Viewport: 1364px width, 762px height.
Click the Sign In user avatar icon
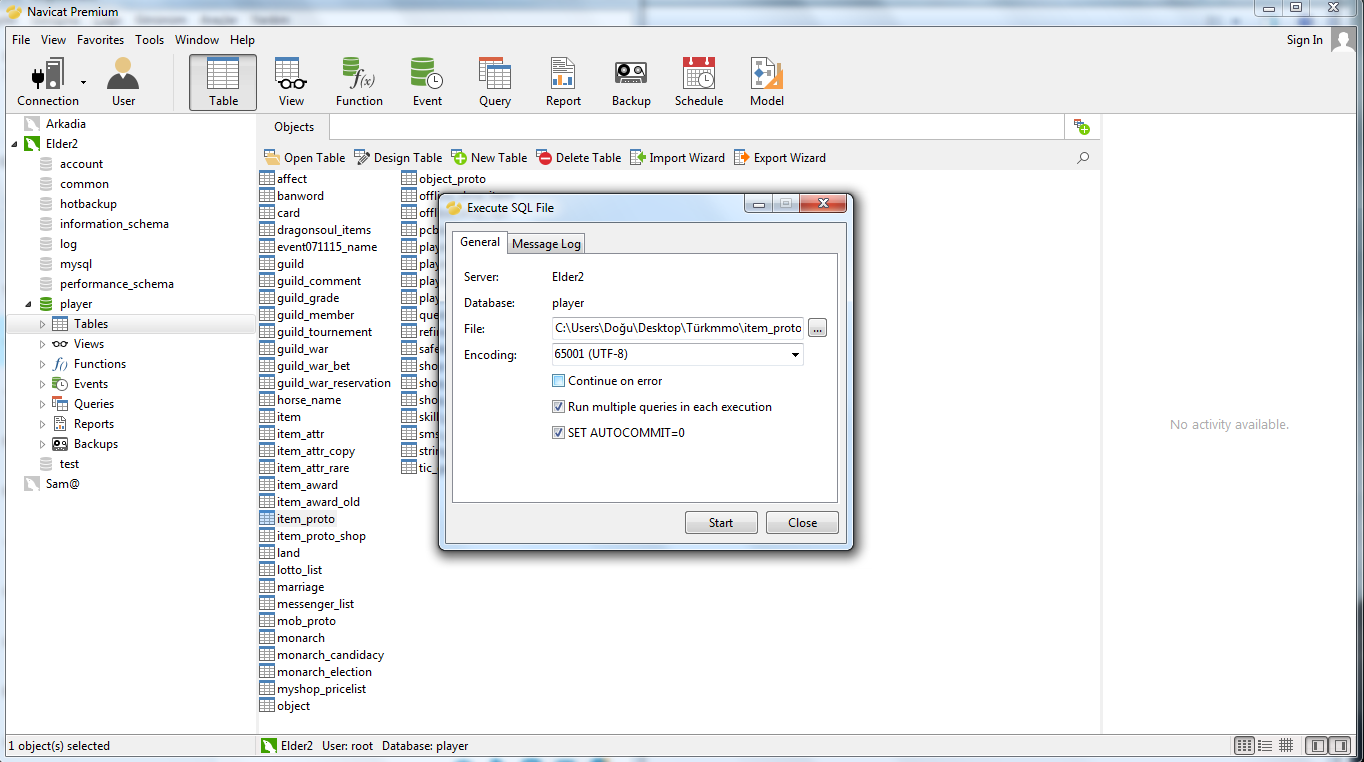click(x=1344, y=41)
